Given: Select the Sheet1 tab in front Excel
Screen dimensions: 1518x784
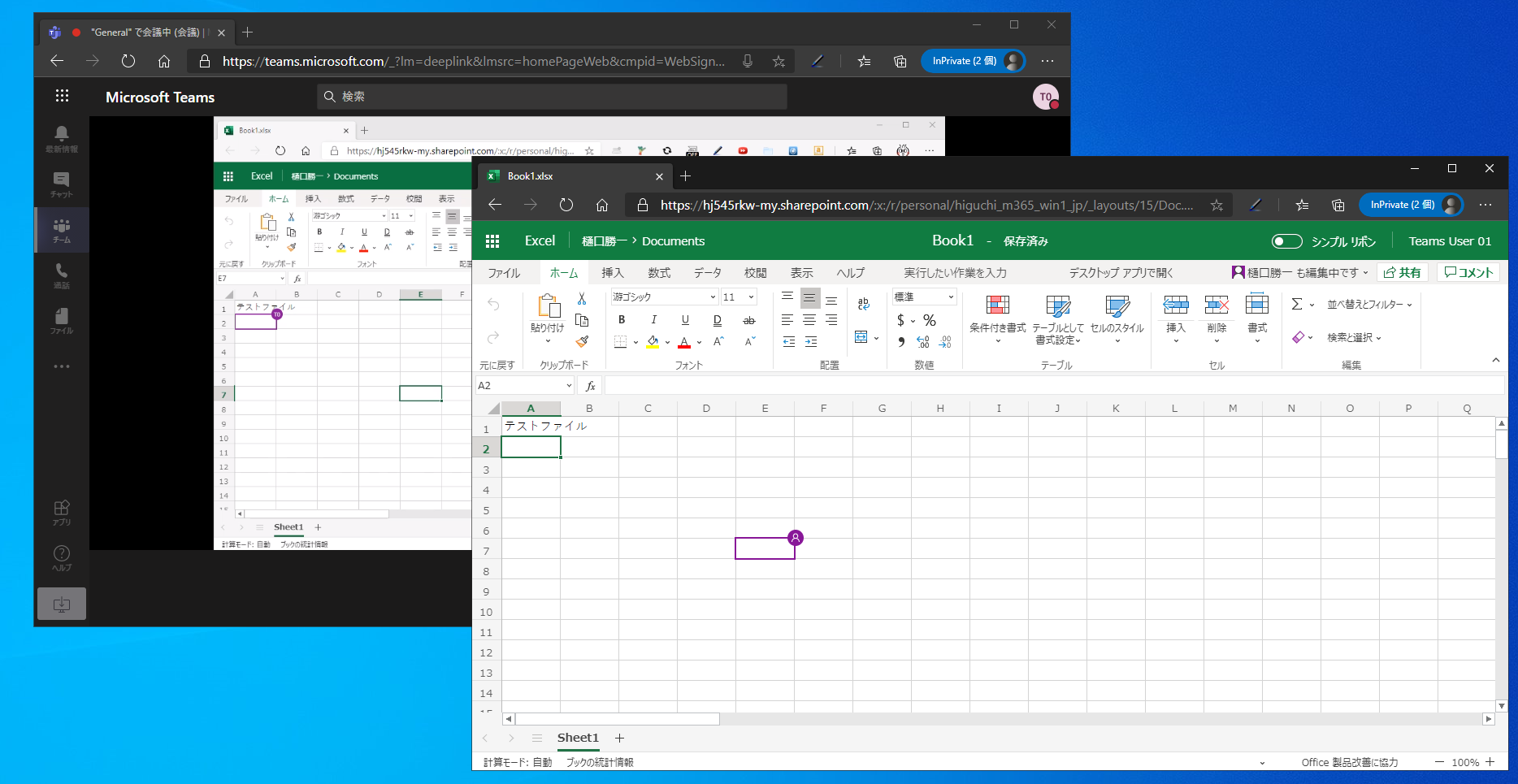Looking at the screenshot, I should [x=578, y=738].
